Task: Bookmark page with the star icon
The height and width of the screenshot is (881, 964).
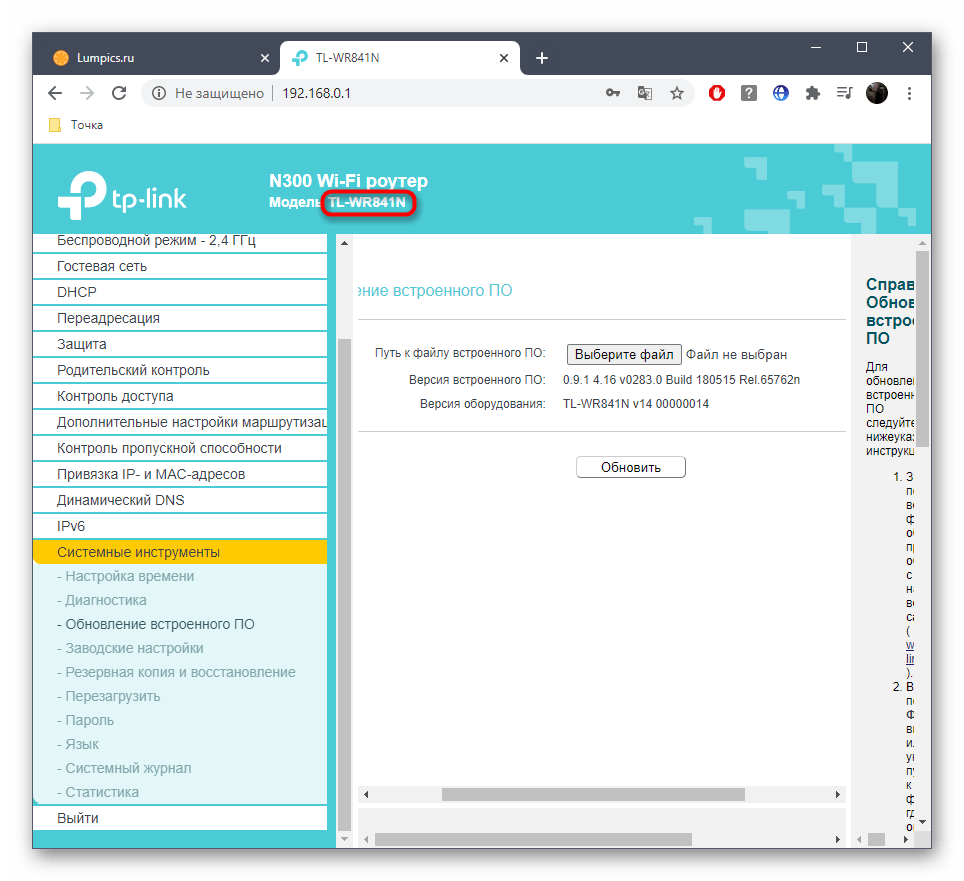Action: click(677, 93)
